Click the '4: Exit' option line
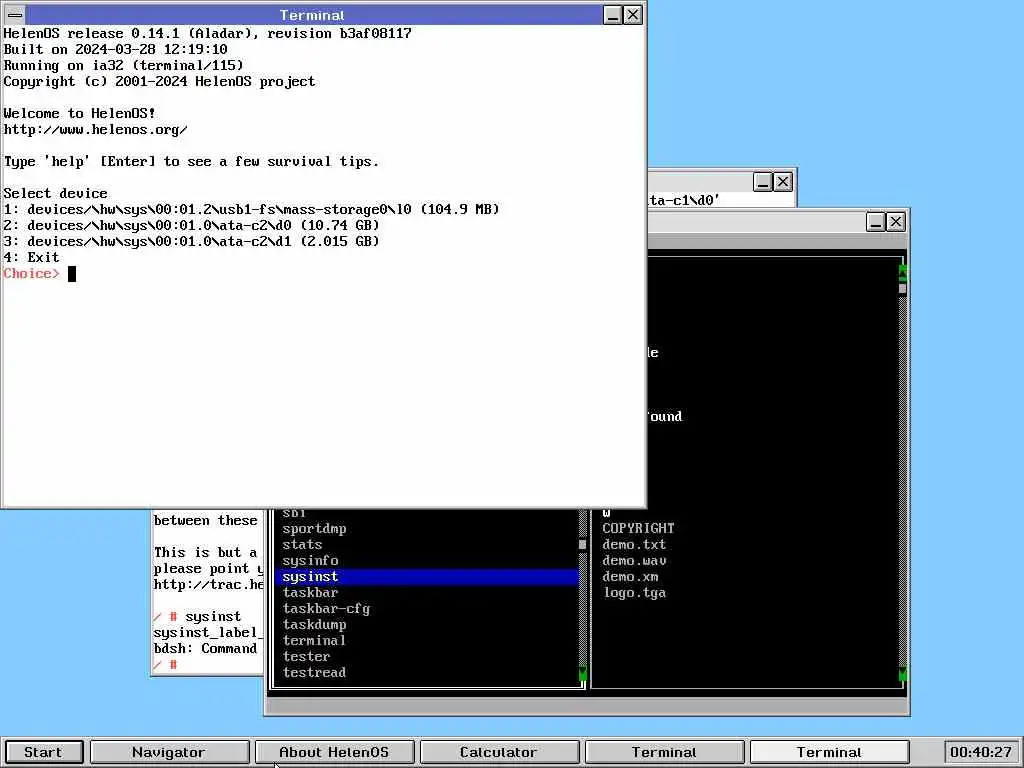Viewport: 1024px width, 768px height. pyautogui.click(x=31, y=257)
